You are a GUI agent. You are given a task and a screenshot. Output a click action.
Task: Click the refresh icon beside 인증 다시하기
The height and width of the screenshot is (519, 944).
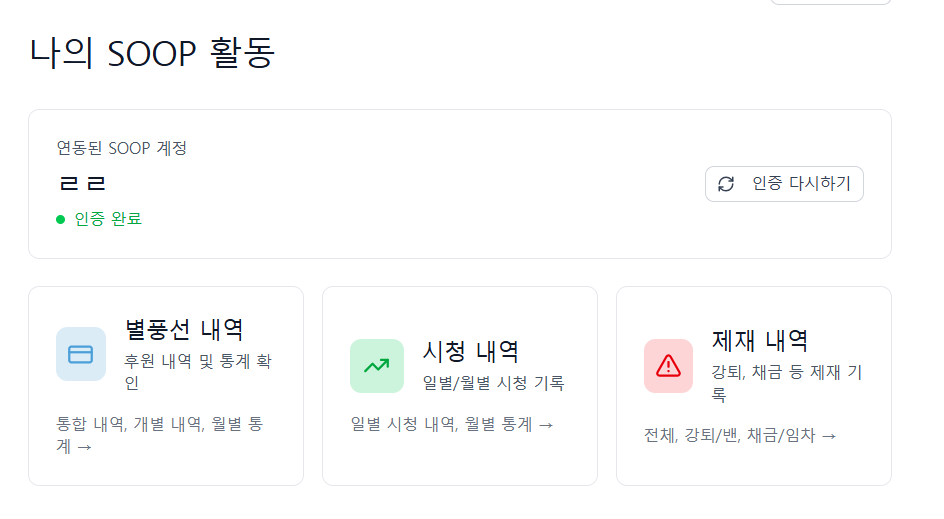pos(727,184)
